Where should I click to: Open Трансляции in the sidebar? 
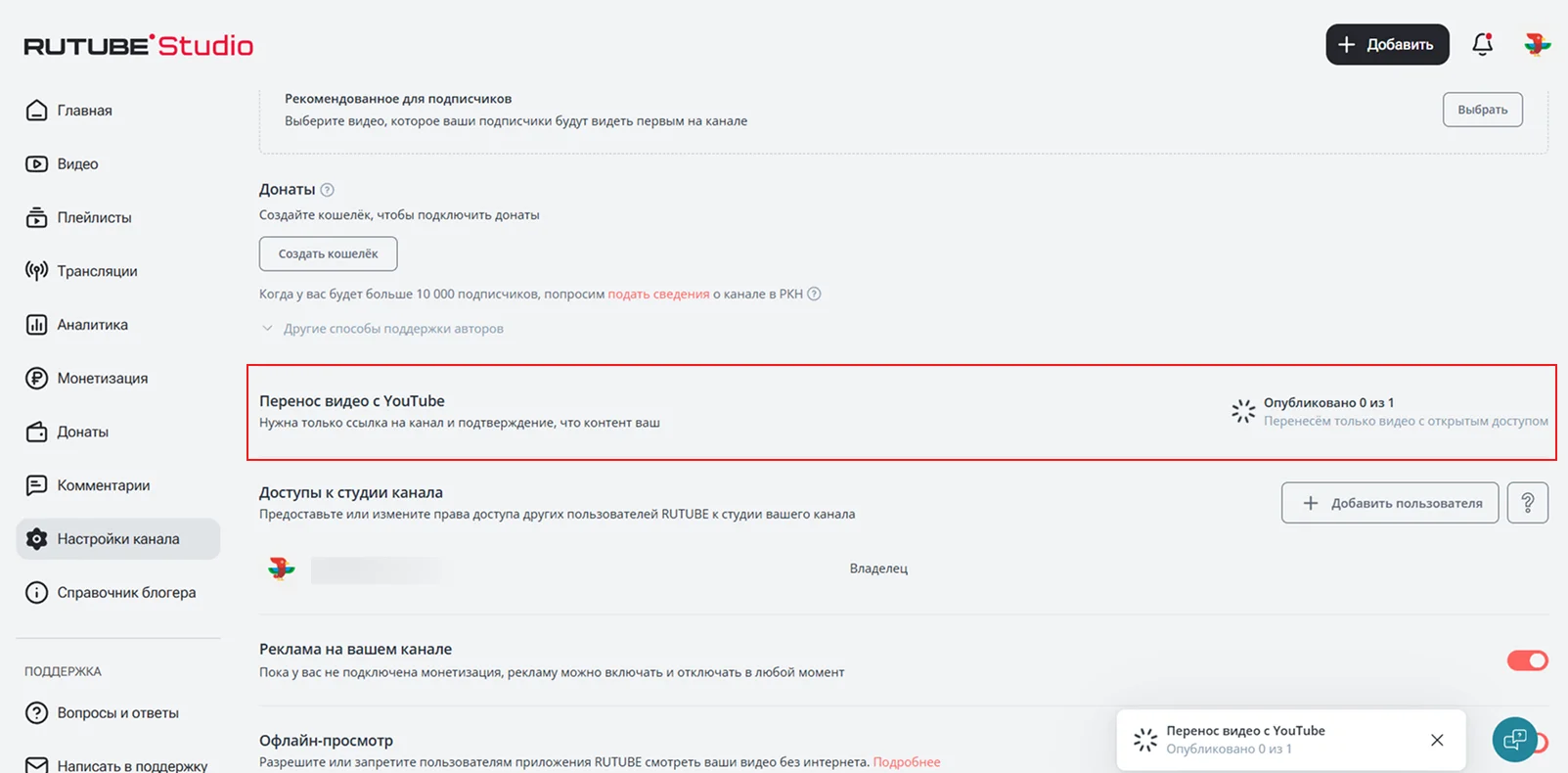pyautogui.click(x=97, y=271)
